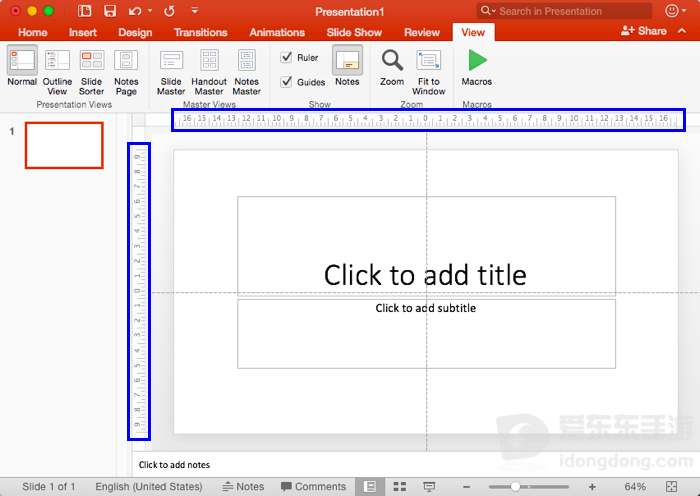This screenshot has height=496, width=700.
Task: Zoom in with the plus button
Action: point(592,487)
